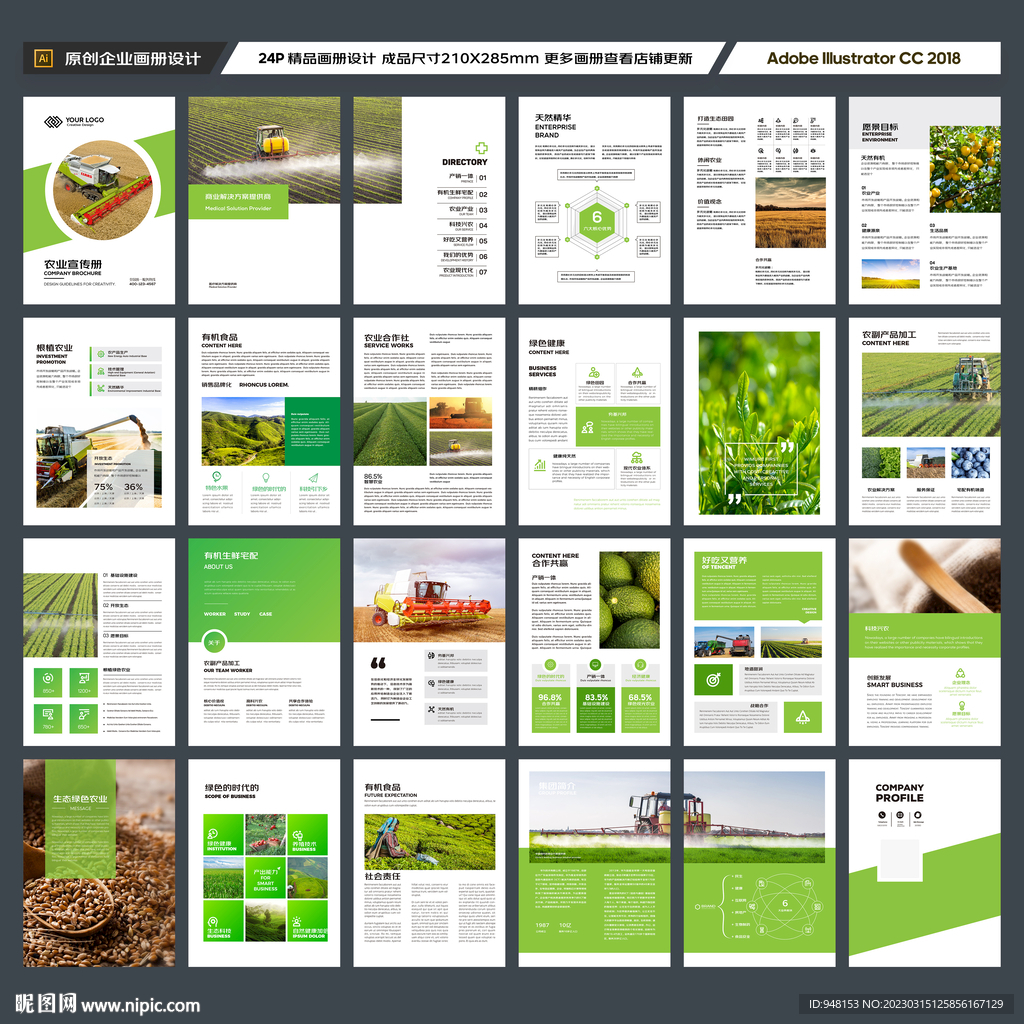Click directory entry 有机生鲜宅配 02
1024x1024 pixels.
[463, 194]
